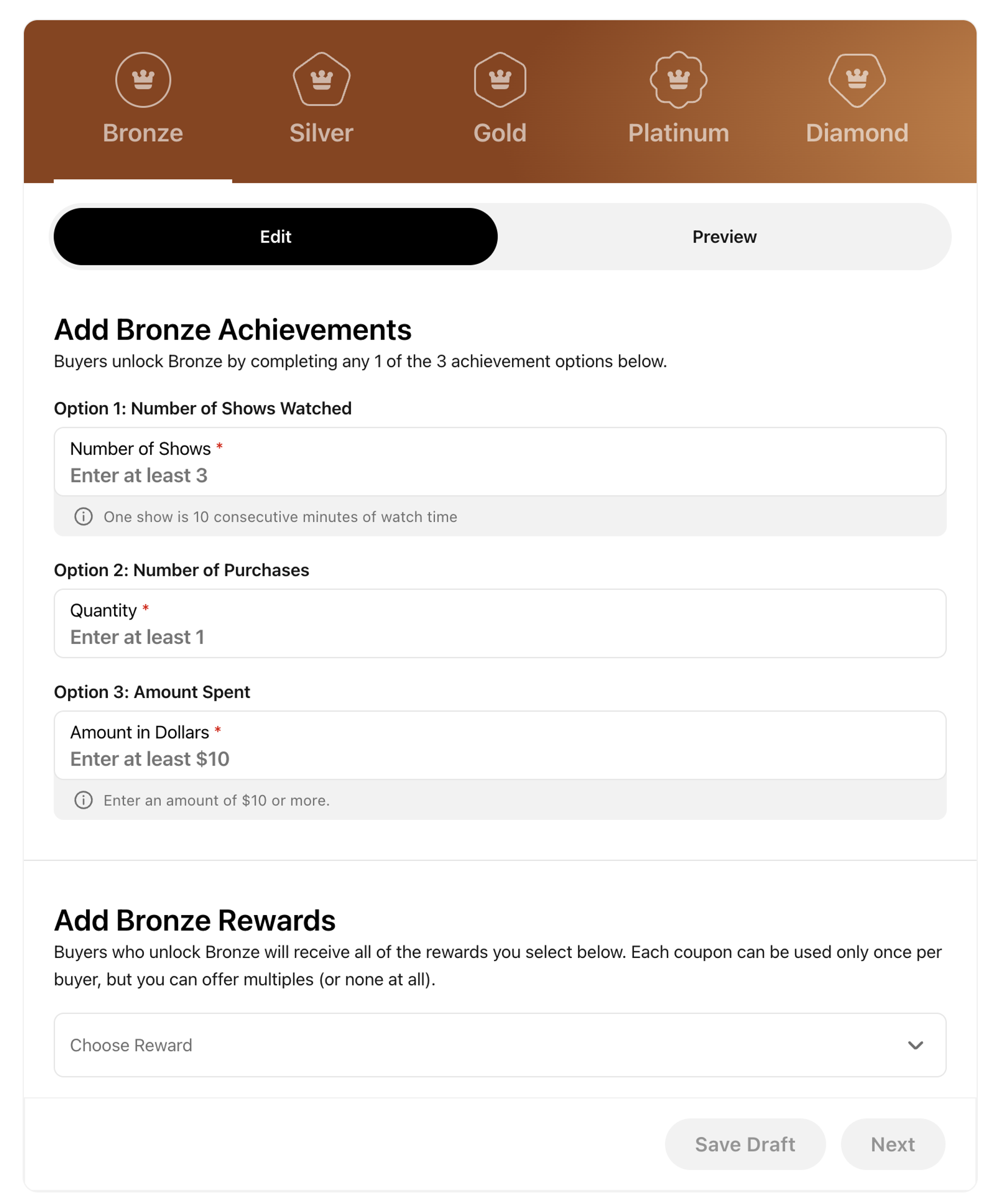
Task: Click the info icon beside watch time note
Action: [83, 516]
